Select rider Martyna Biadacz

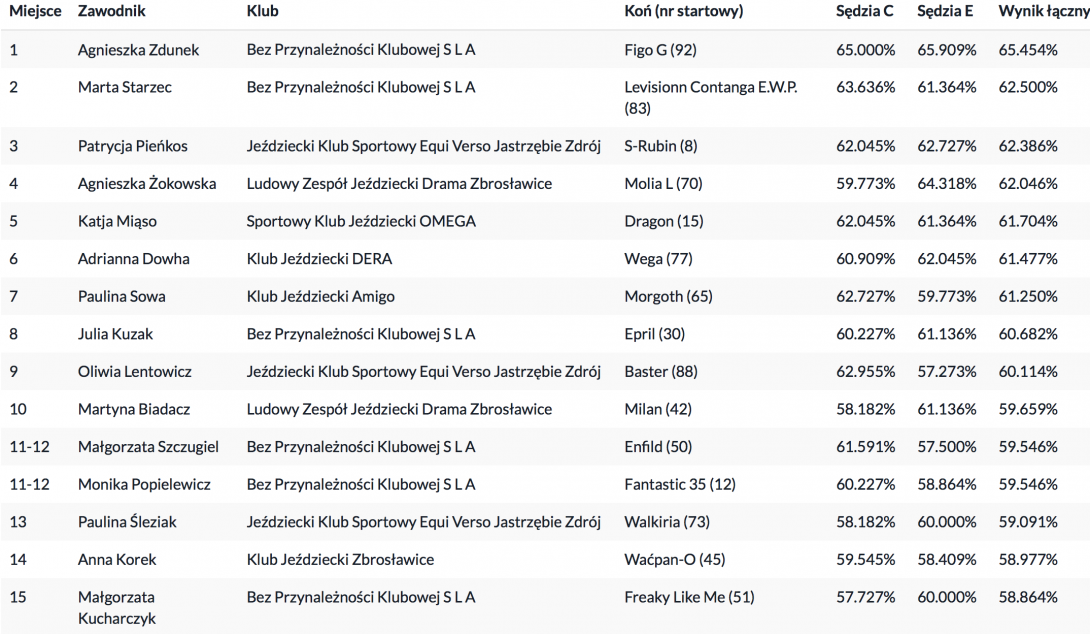pyautogui.click(x=133, y=409)
